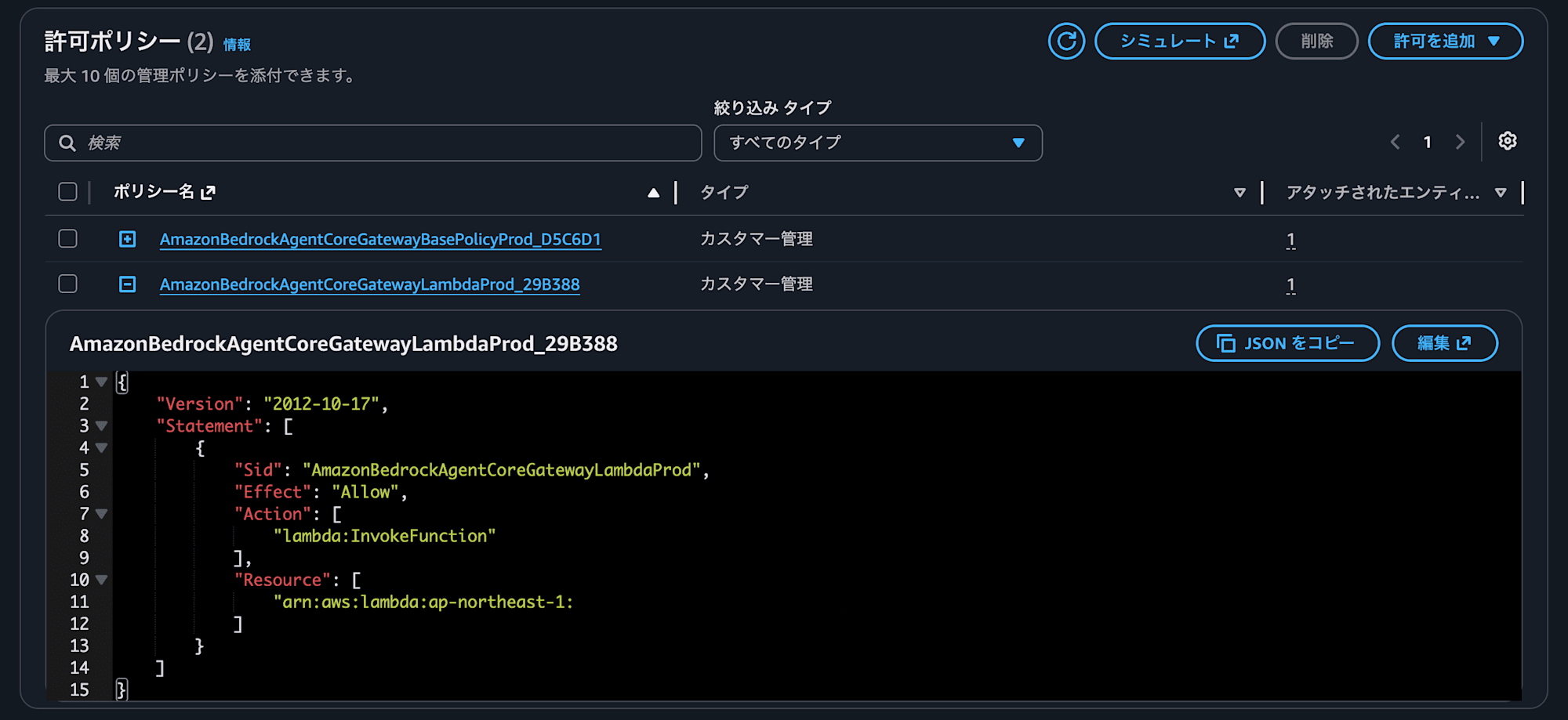Click the search magnifier icon

tap(67, 143)
